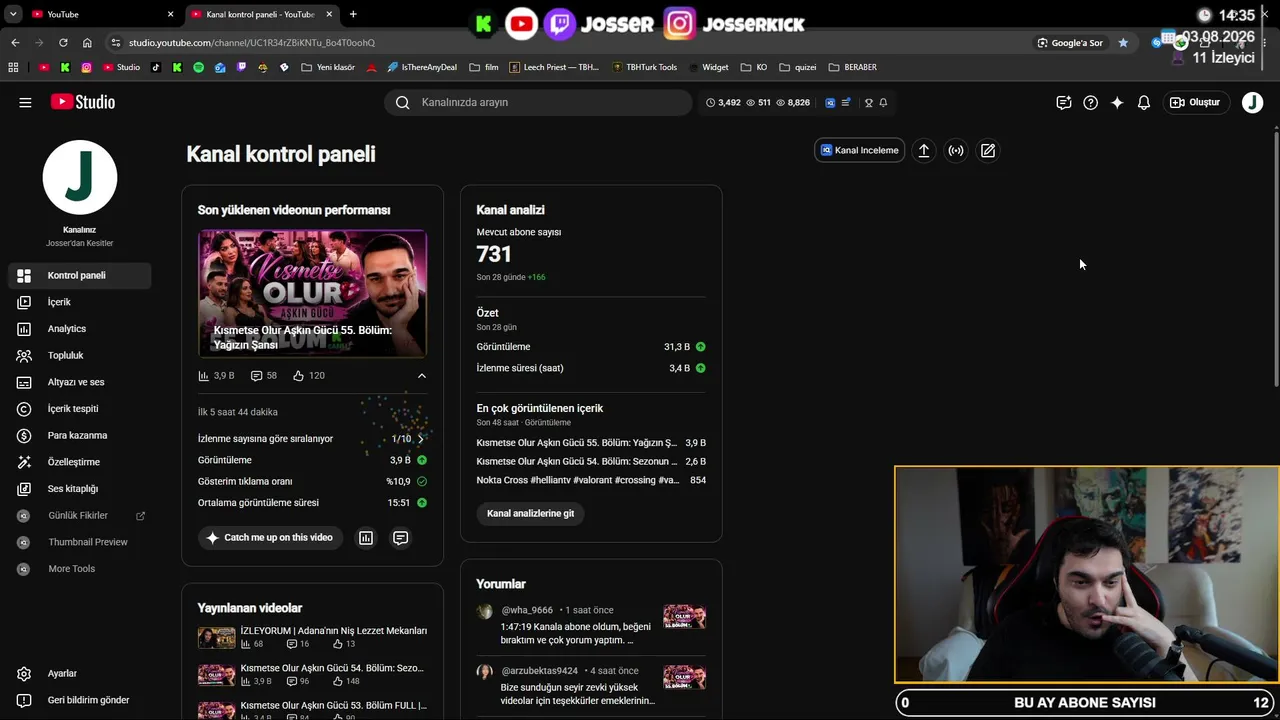1280x720 pixels.
Task: Click Geri bildirim gönder
Action: pyautogui.click(x=80, y=700)
